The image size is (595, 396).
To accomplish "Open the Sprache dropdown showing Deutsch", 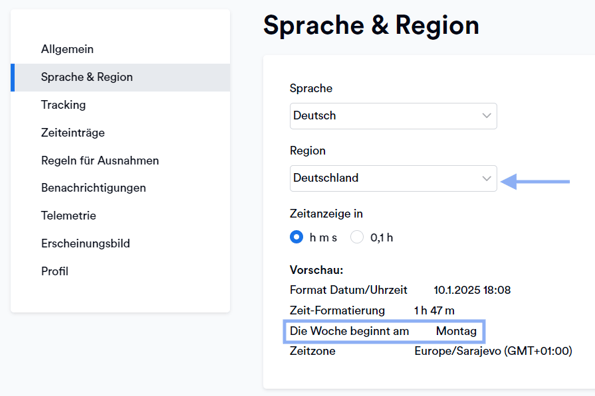I will pyautogui.click(x=393, y=116).
